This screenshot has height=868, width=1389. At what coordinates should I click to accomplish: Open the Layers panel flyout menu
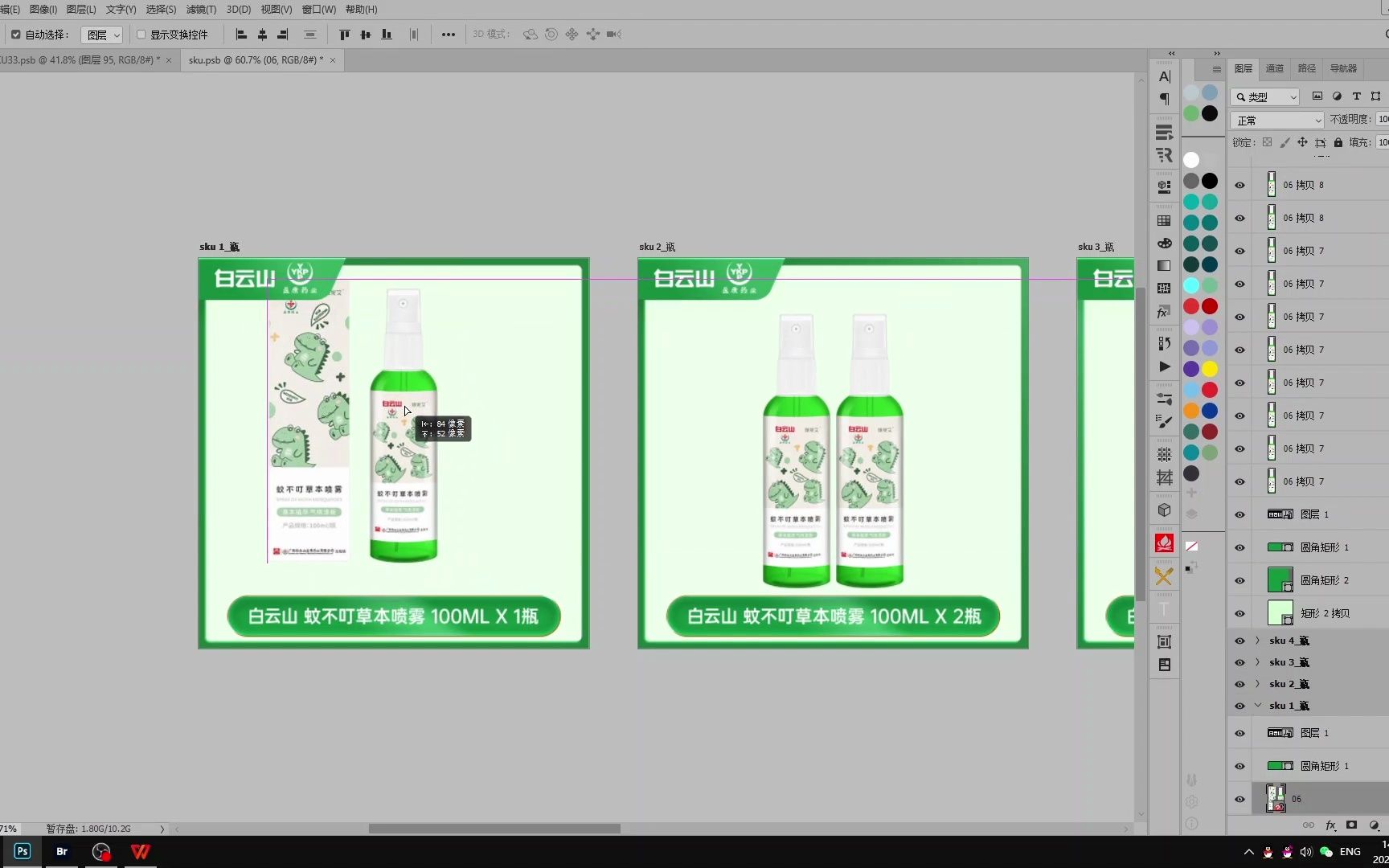click(1216, 69)
